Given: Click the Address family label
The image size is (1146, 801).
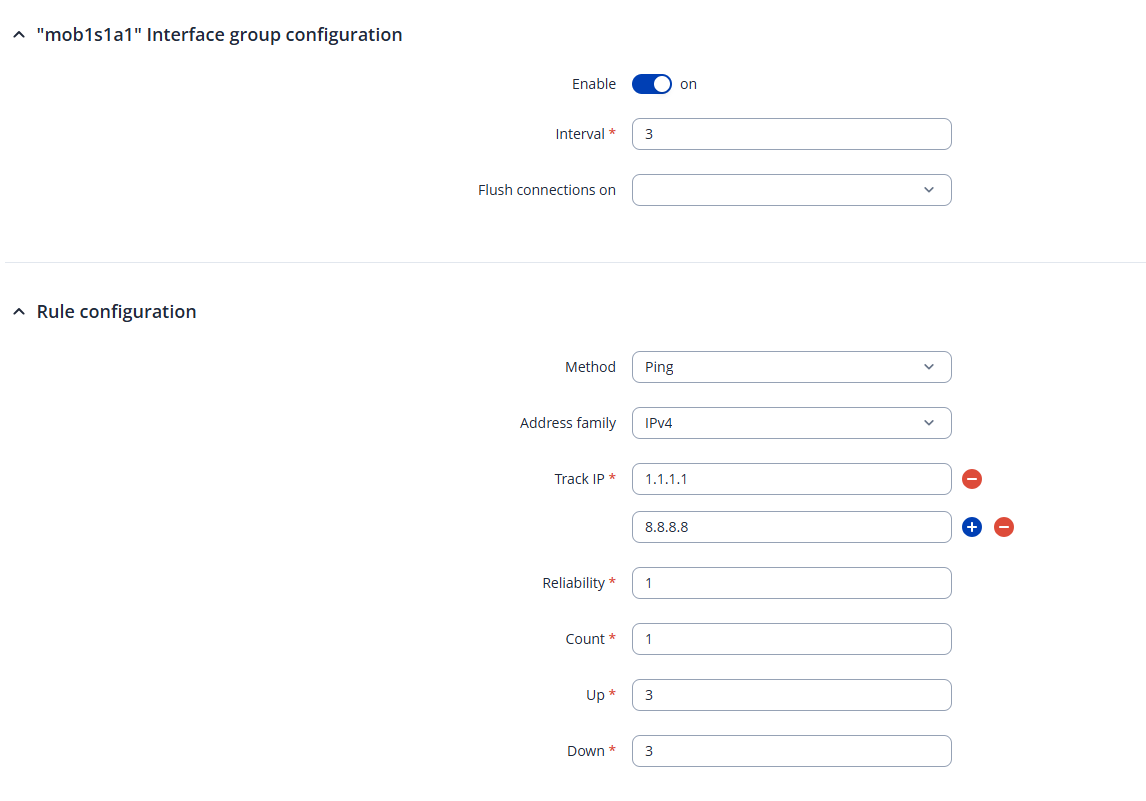Looking at the screenshot, I should tap(568, 423).
